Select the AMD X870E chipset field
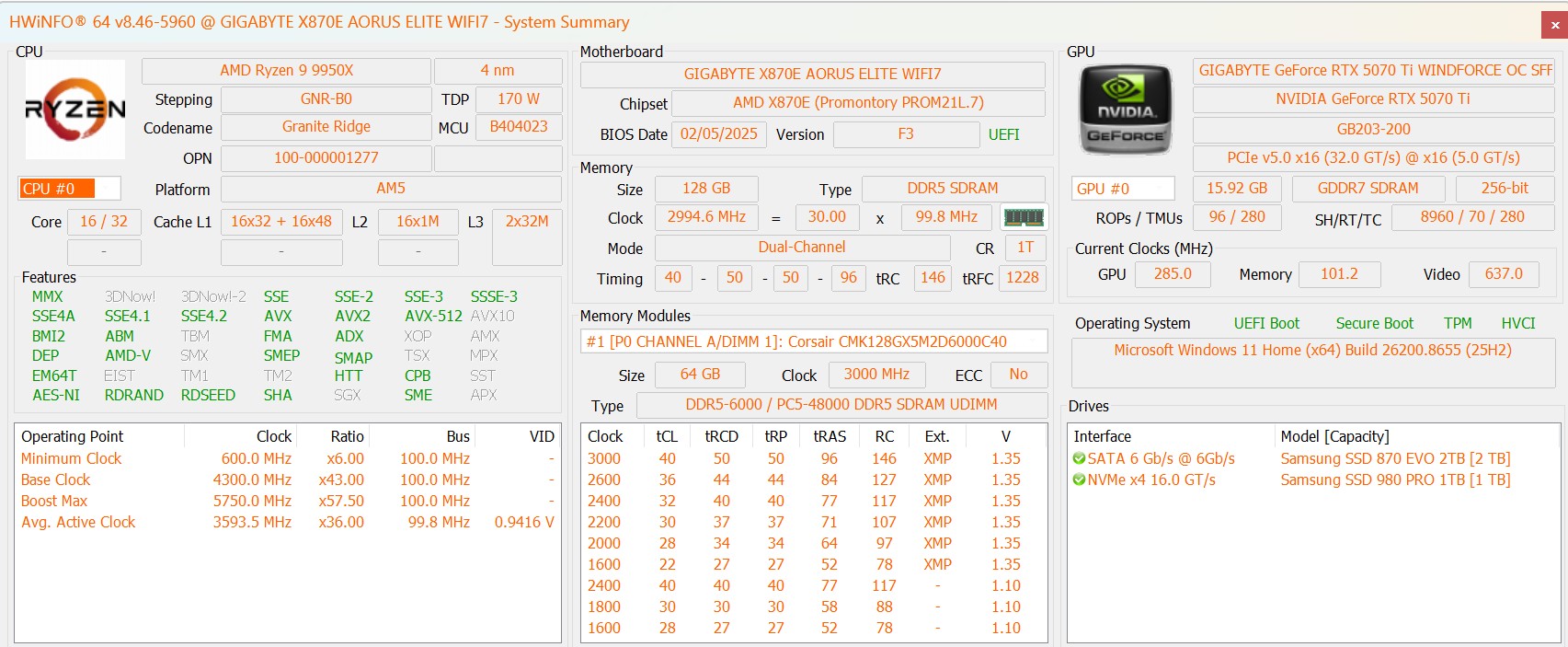 [x=858, y=103]
